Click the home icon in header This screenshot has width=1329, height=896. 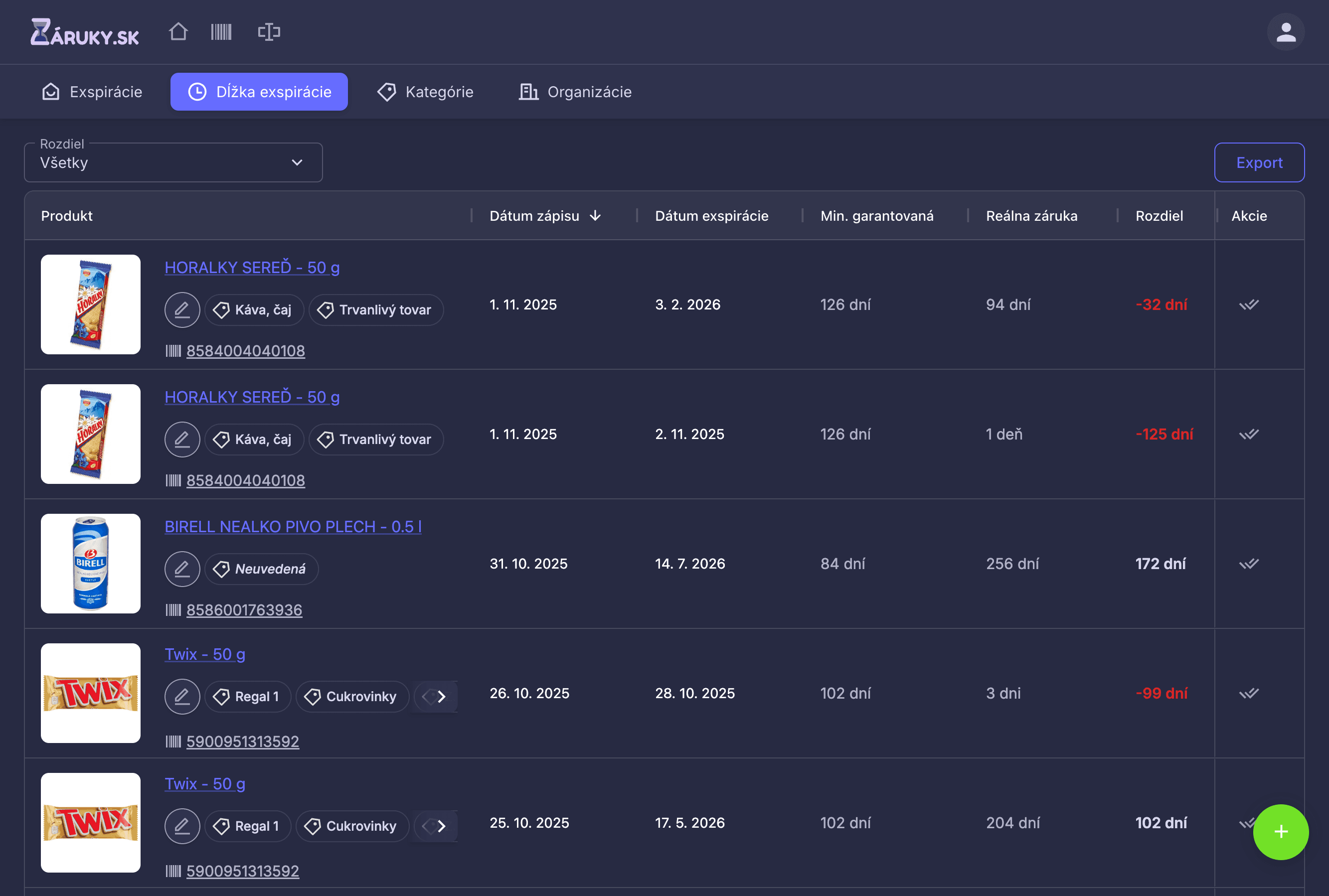[x=178, y=31]
